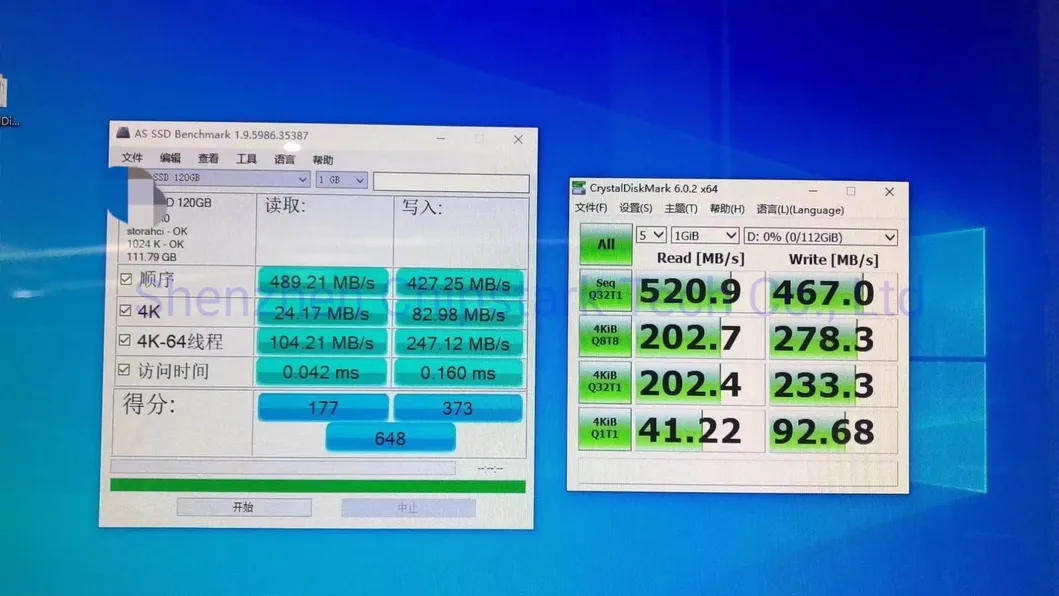Close the CrystalDiskMark window

(x=889, y=191)
